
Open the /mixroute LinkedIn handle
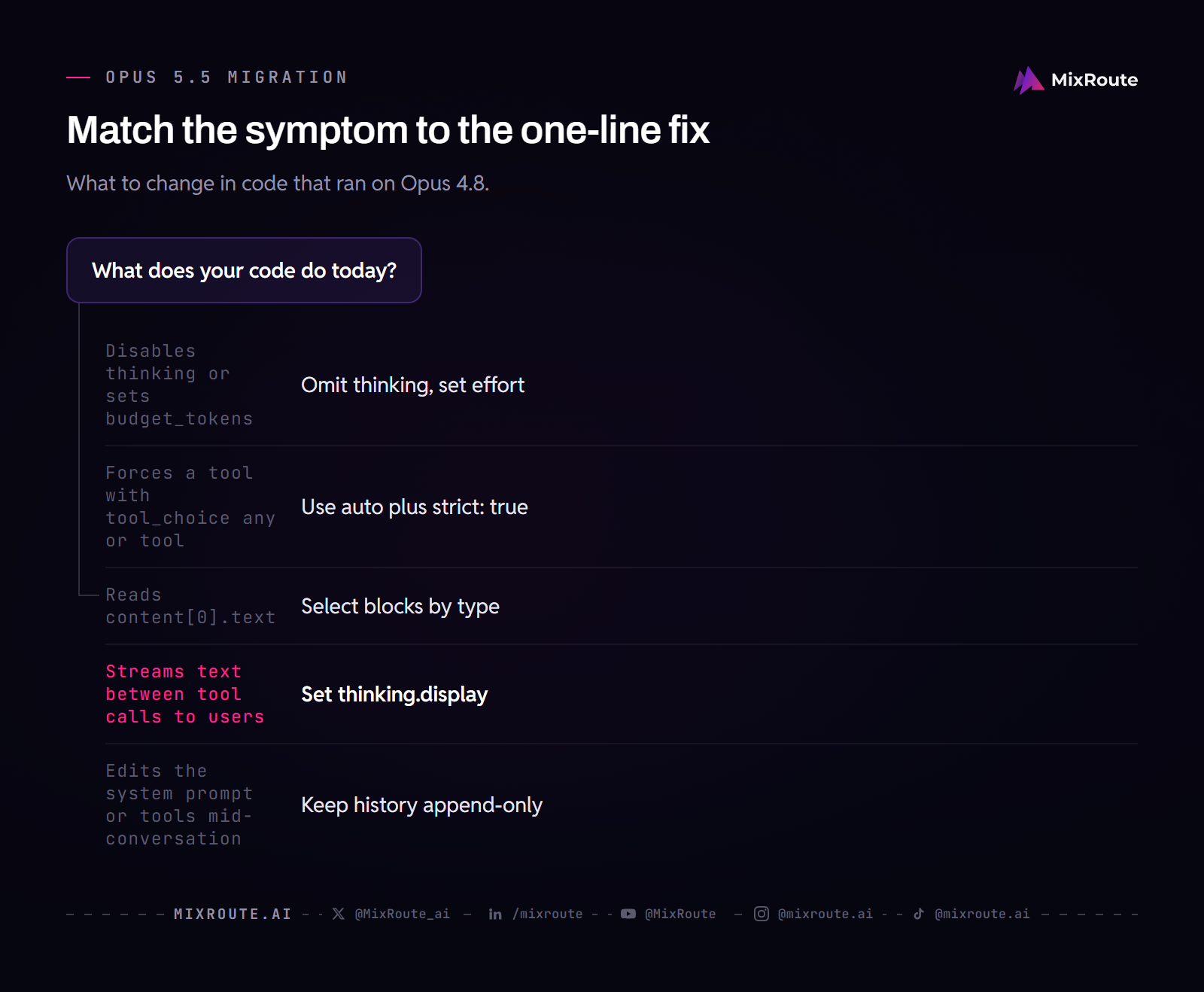click(548, 914)
